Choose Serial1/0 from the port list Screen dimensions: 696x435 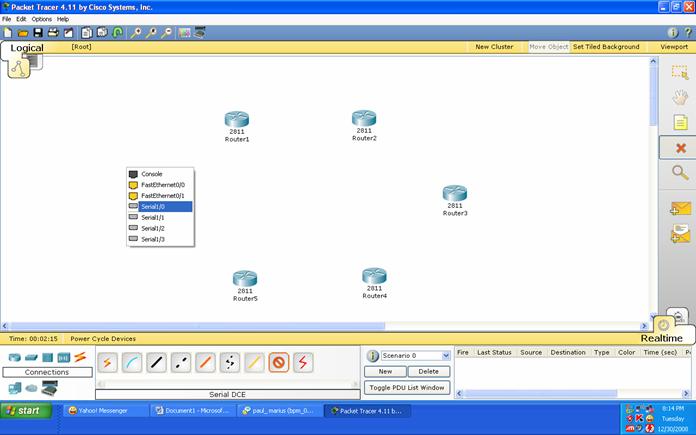[x=160, y=207]
